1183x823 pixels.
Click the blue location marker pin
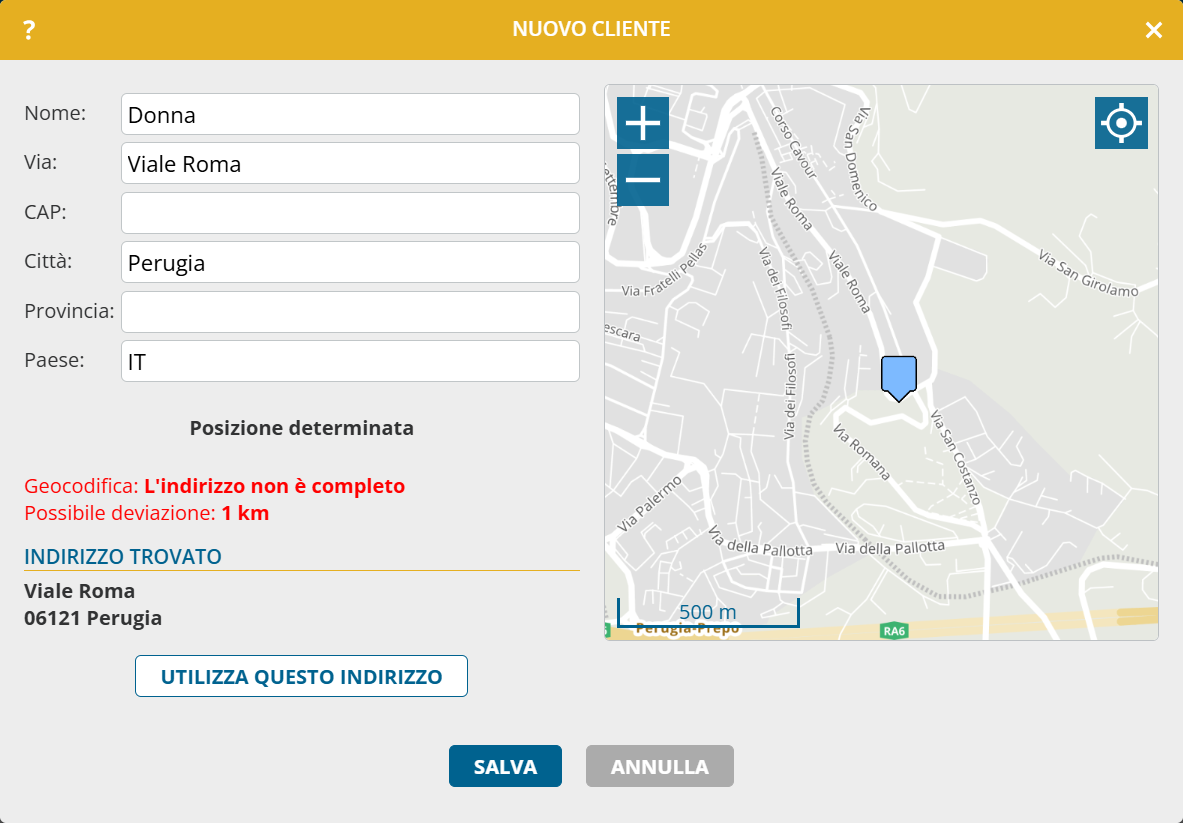click(898, 377)
